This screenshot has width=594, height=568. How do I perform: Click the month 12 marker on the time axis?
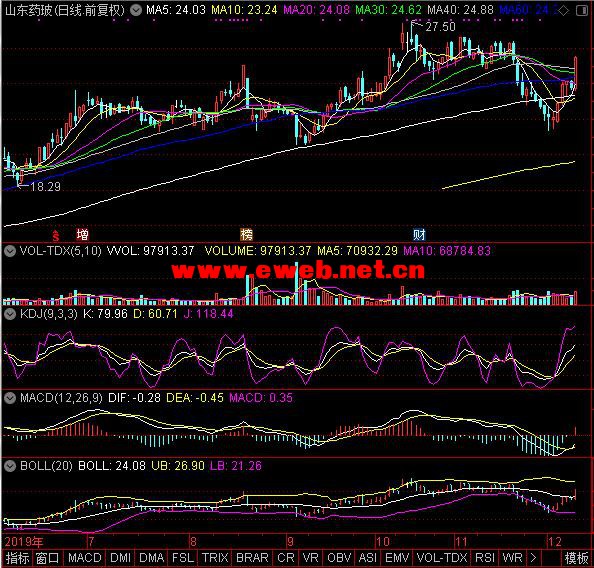pyautogui.click(x=555, y=542)
